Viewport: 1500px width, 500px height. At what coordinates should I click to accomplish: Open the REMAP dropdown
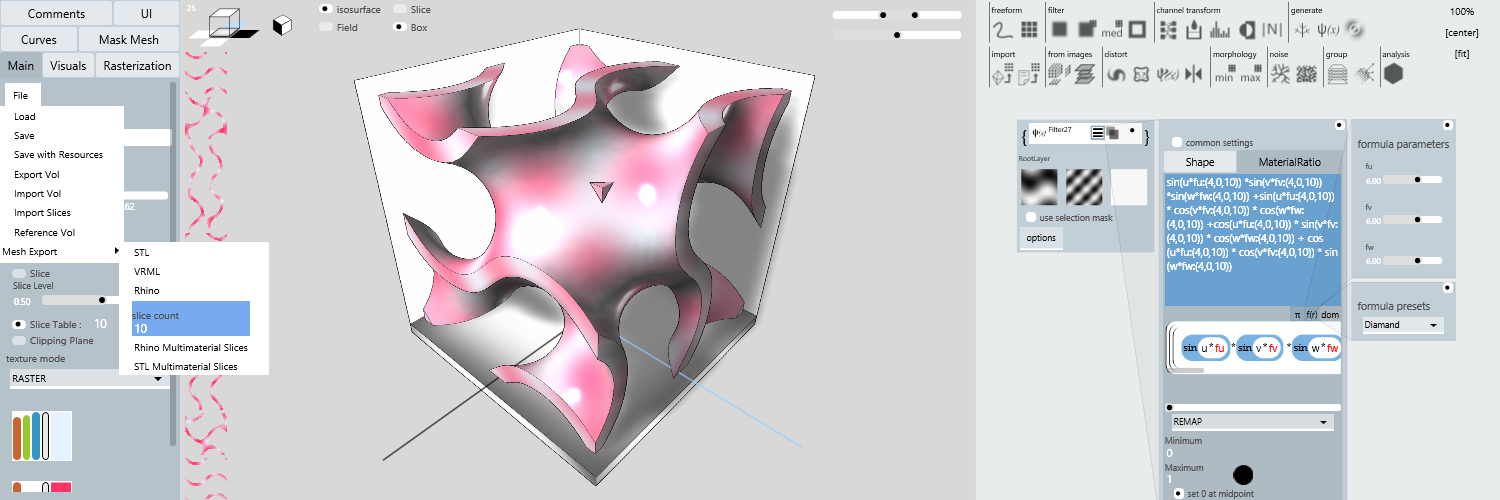(1250, 422)
